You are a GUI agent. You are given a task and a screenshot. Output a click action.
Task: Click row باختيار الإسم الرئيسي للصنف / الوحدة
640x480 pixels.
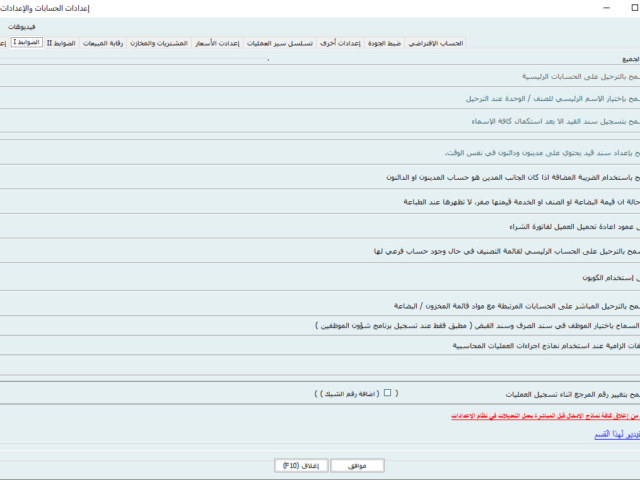click(320, 98)
